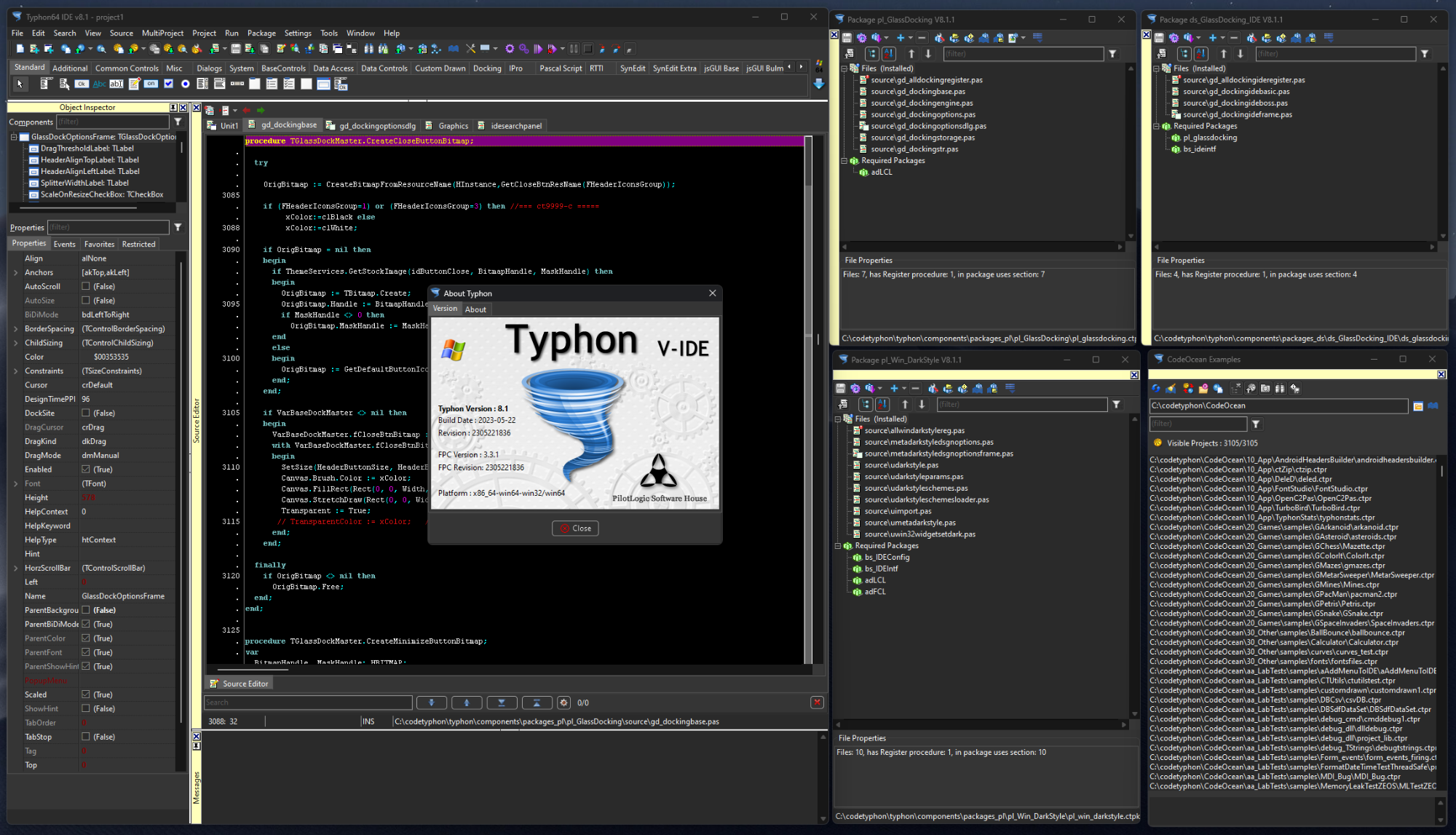Click the Stop square icon in the main toolbar

pyautogui.click(x=588, y=49)
